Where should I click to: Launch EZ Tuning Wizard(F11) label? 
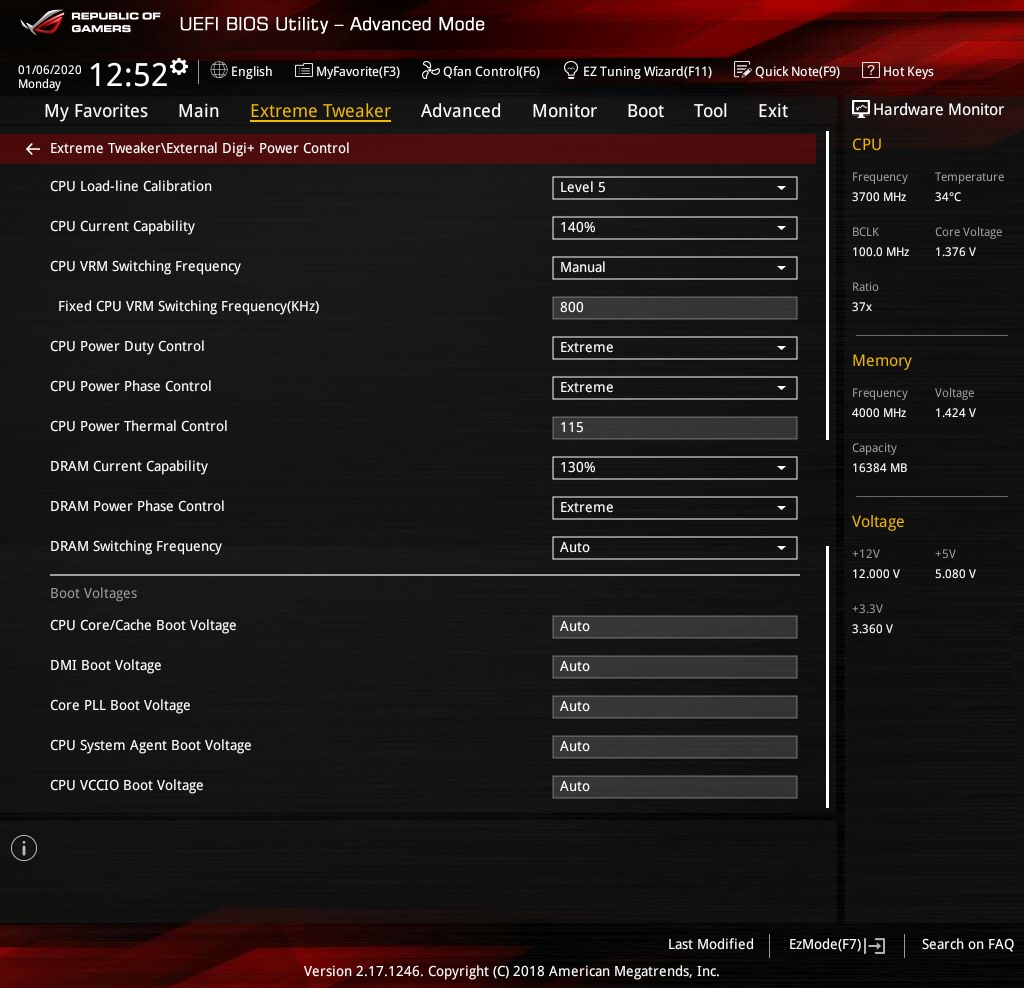tap(647, 71)
